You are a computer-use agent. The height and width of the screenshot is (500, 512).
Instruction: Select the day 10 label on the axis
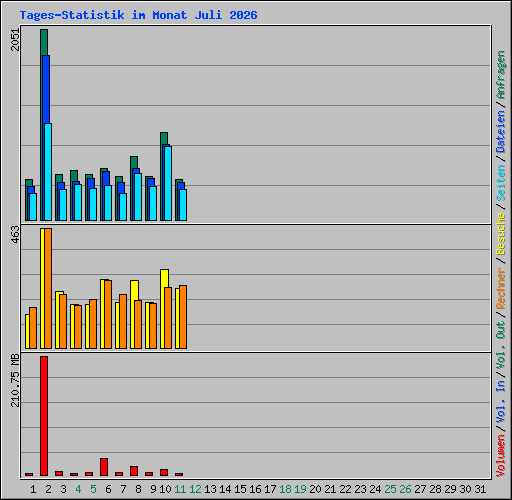click(165, 489)
